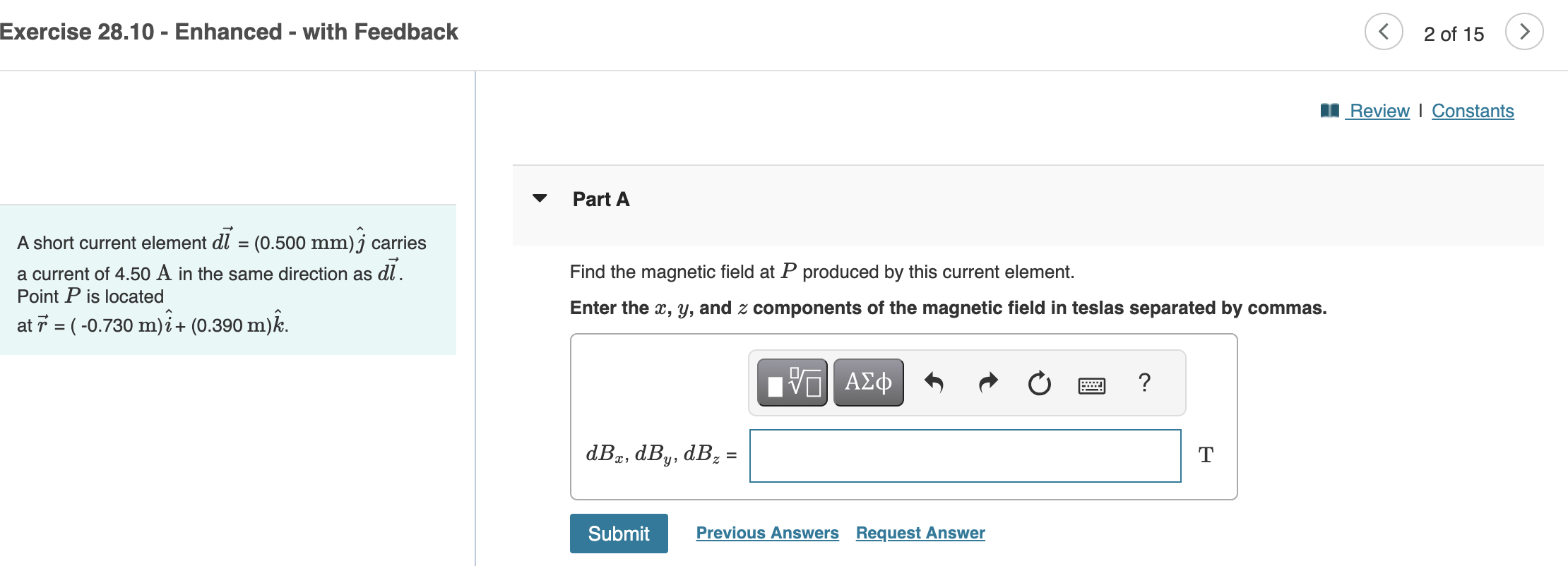Screen dimensions: 1568x566
Task: Submit the answer
Action: [619, 534]
